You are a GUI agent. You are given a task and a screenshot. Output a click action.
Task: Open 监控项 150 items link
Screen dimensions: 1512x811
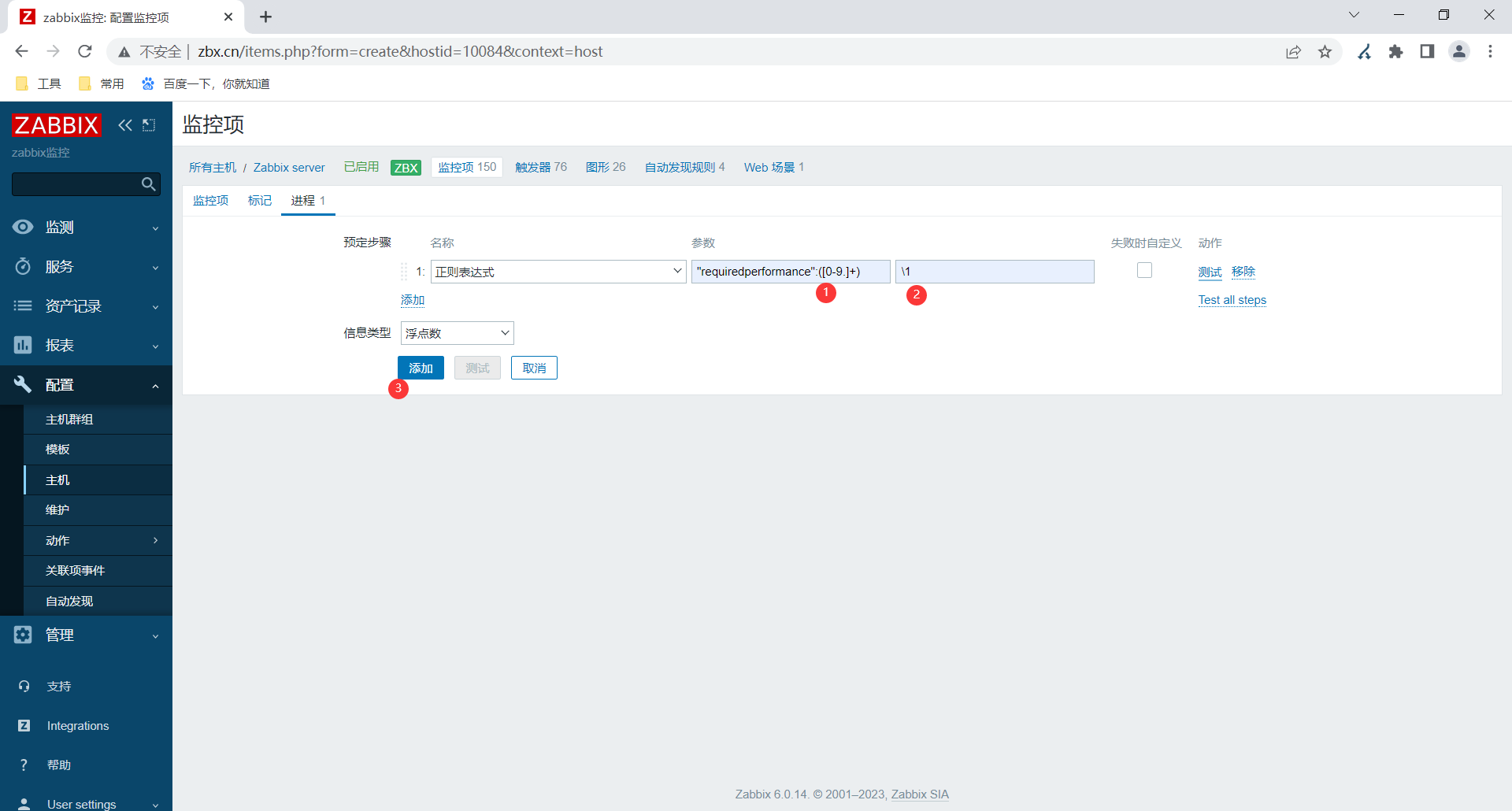467,167
